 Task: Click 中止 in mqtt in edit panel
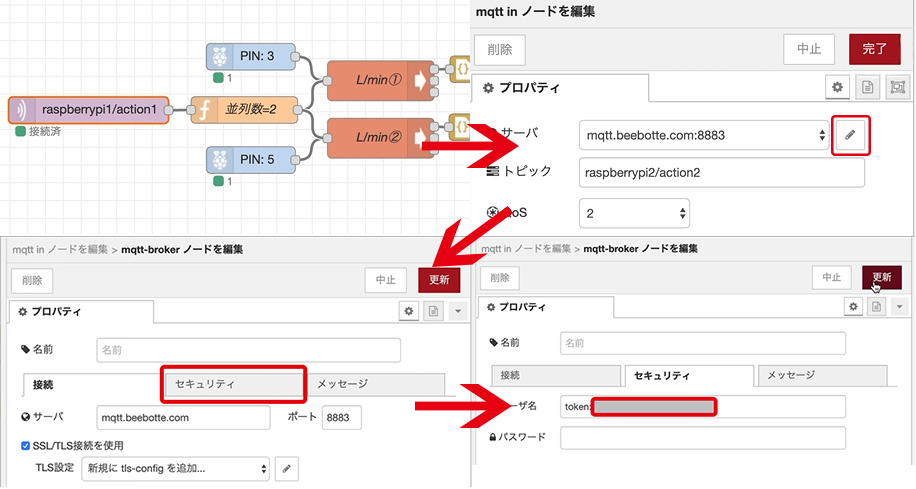pos(809,49)
